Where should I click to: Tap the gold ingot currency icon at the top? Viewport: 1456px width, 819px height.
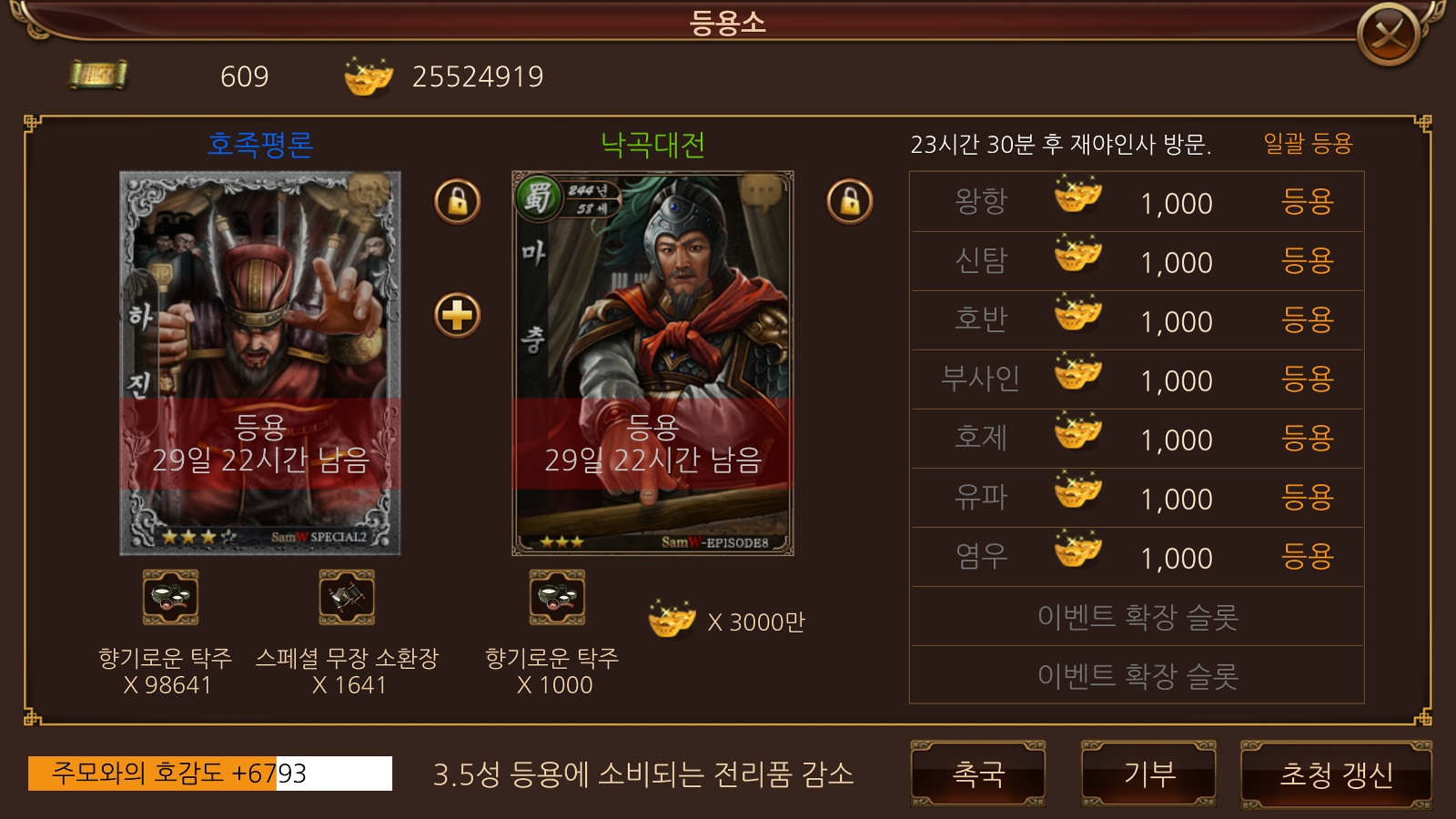(369, 76)
